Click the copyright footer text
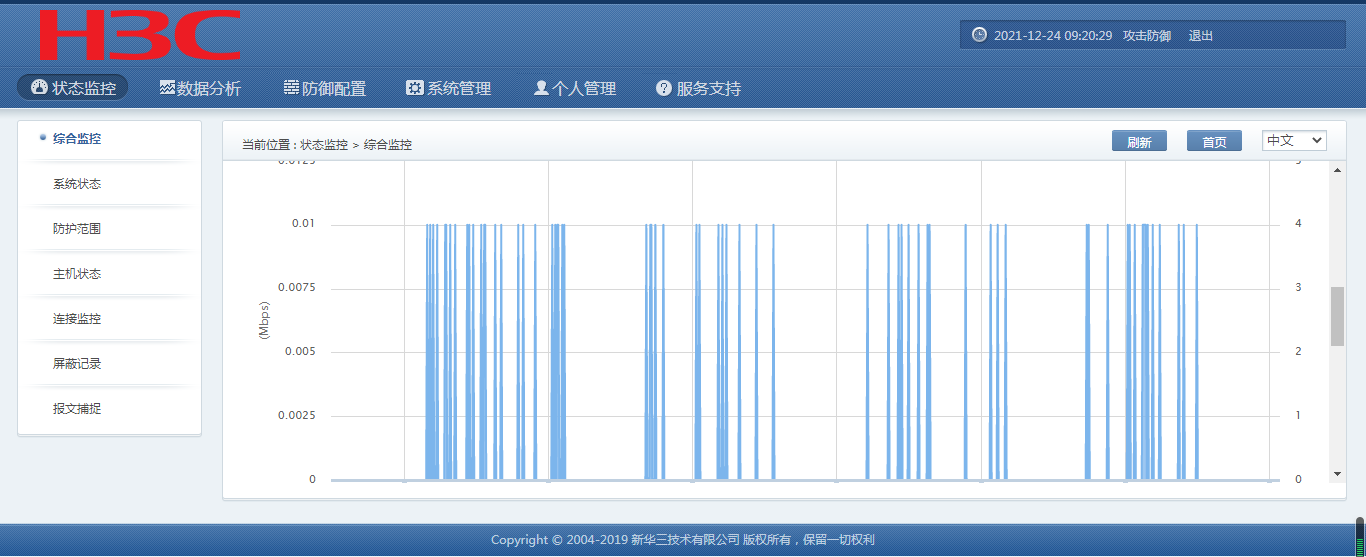Viewport: 1366px width, 557px height. [x=683, y=540]
